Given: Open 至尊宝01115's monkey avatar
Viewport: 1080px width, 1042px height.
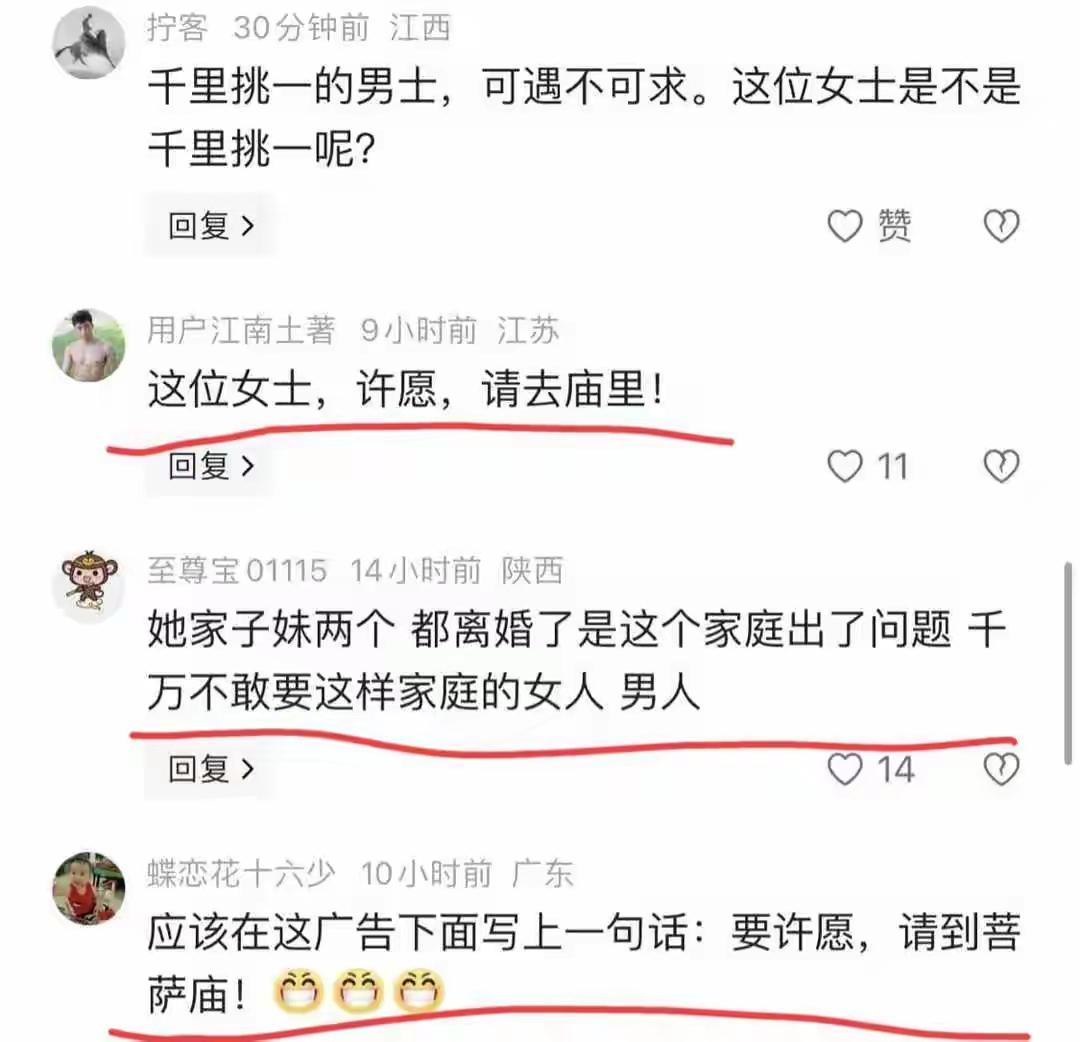Looking at the screenshot, I should [89, 586].
